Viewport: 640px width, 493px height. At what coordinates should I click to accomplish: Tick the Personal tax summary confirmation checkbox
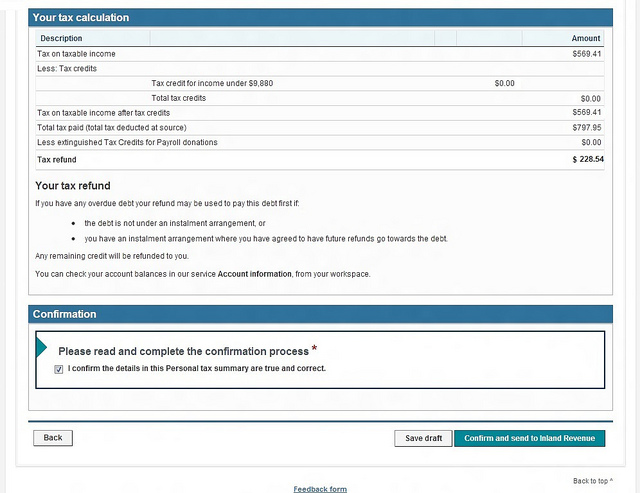tap(59, 369)
